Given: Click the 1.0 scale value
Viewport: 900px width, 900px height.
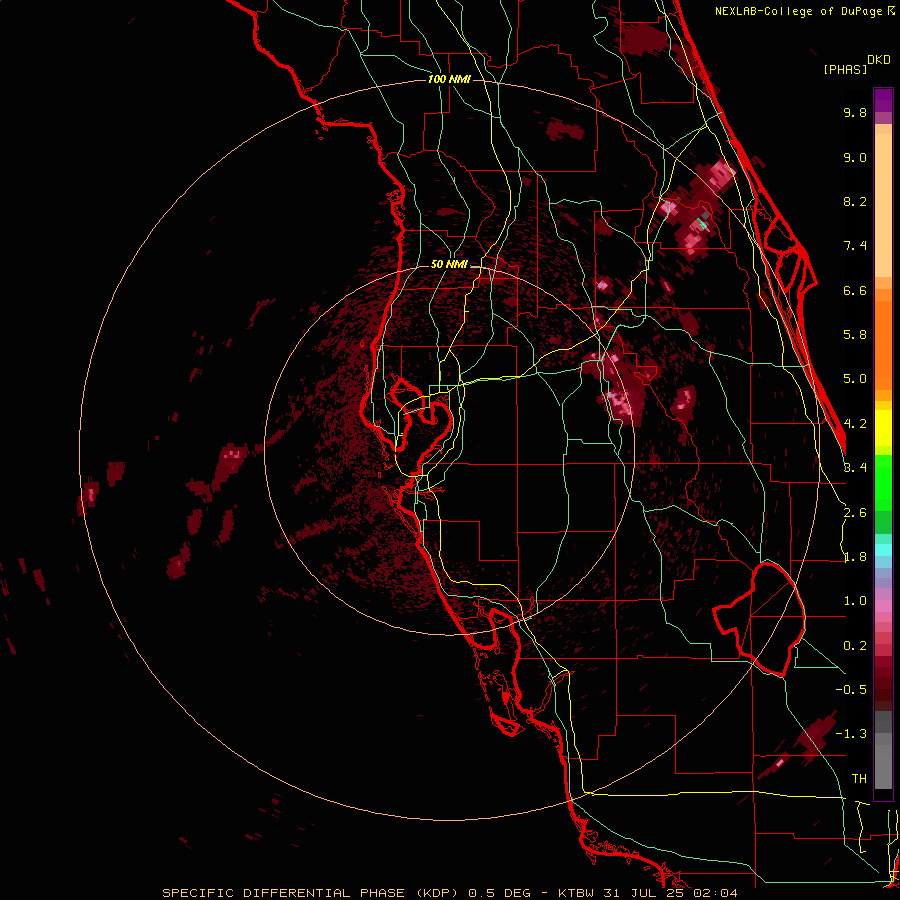Looking at the screenshot, I should [855, 601].
